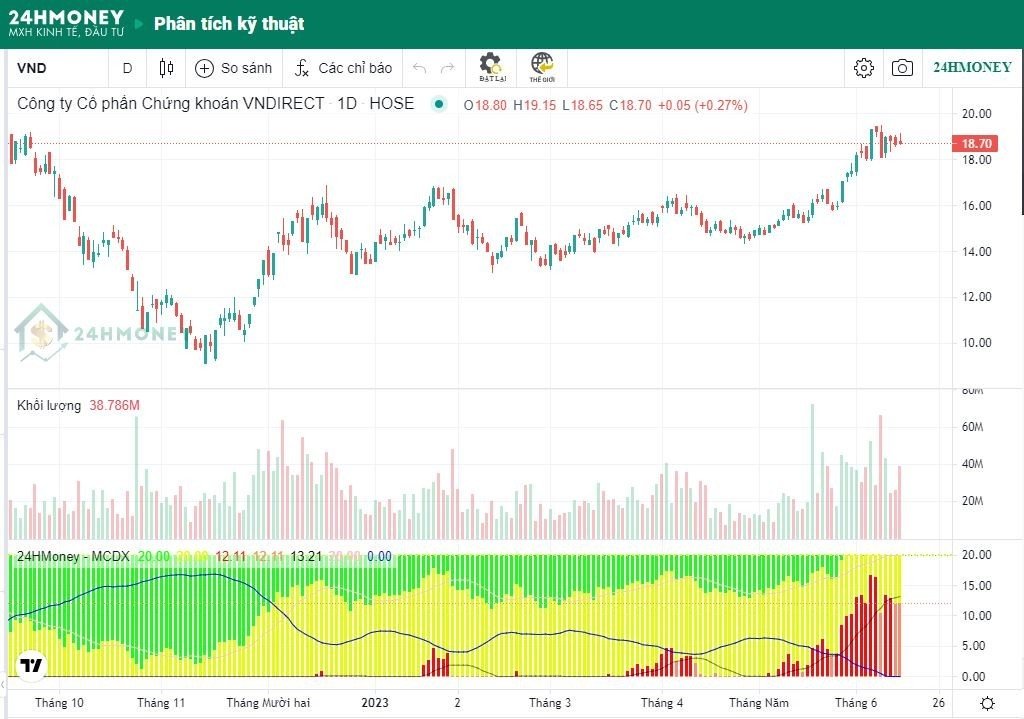1024x719 pixels.
Task: Click the Tháng Năm time axis label
Action: point(759,703)
